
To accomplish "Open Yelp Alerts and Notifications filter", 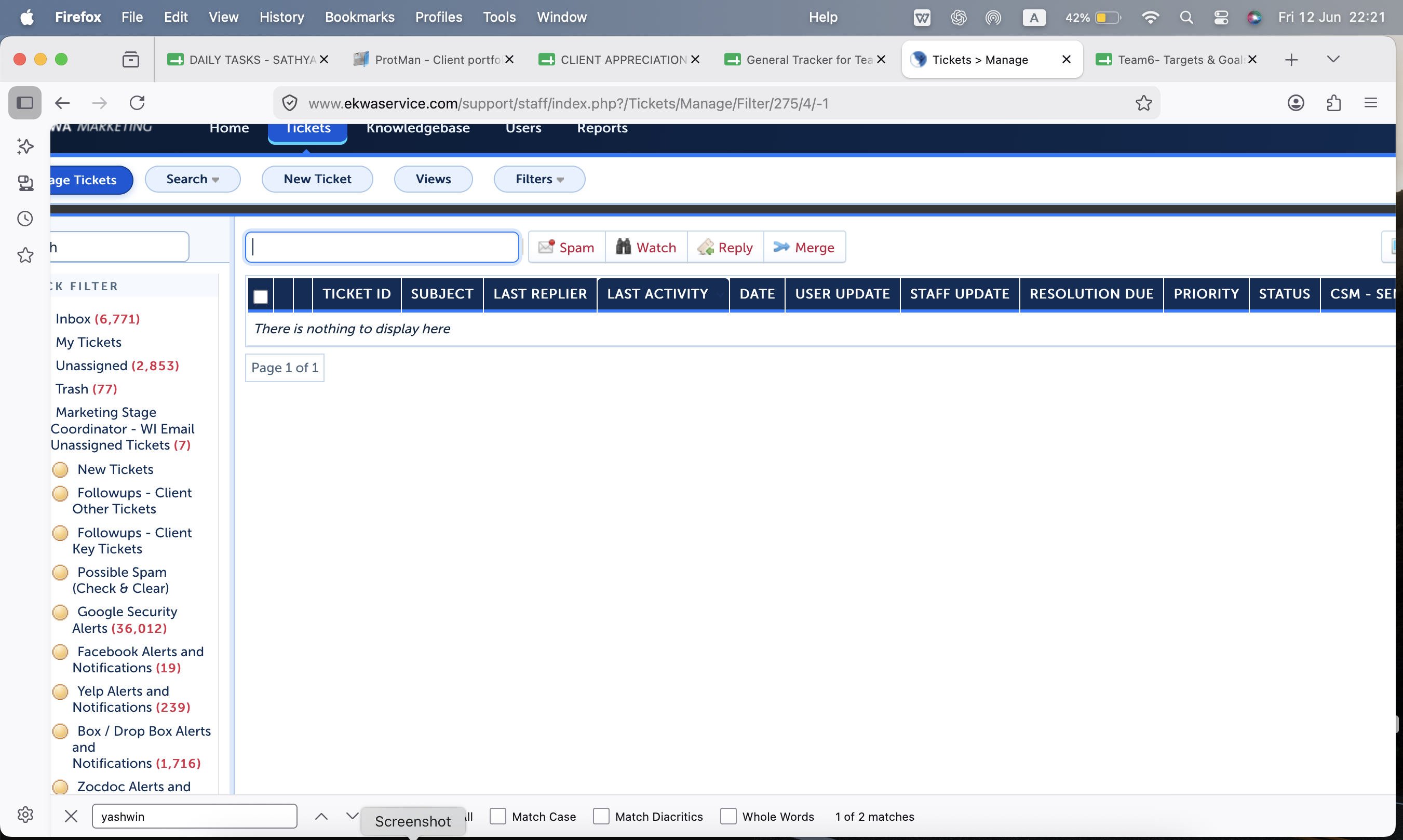I will pyautogui.click(x=131, y=699).
